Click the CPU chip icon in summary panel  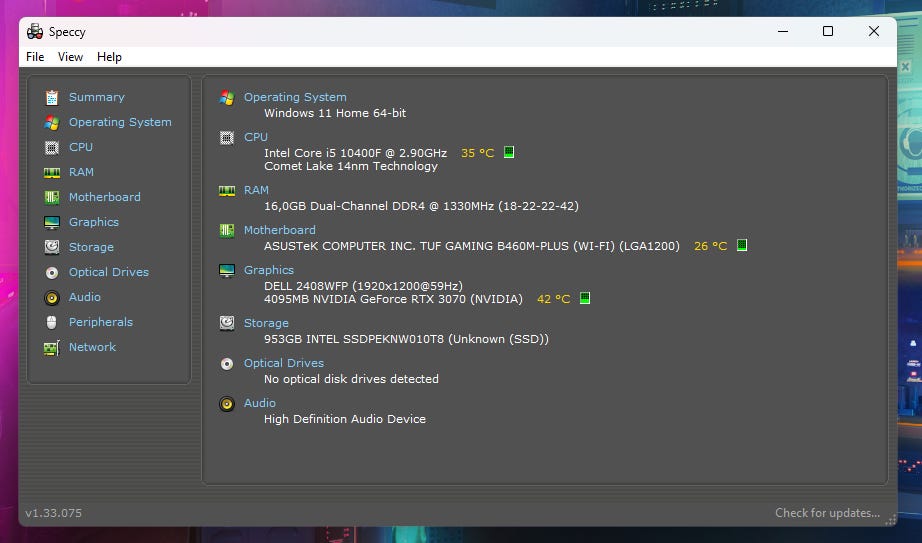(x=227, y=138)
